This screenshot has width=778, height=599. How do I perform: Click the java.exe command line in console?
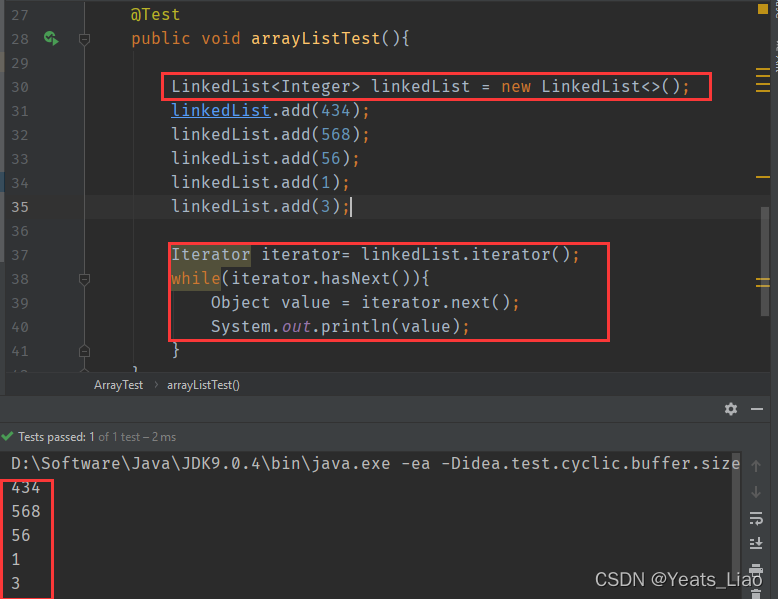(375, 463)
